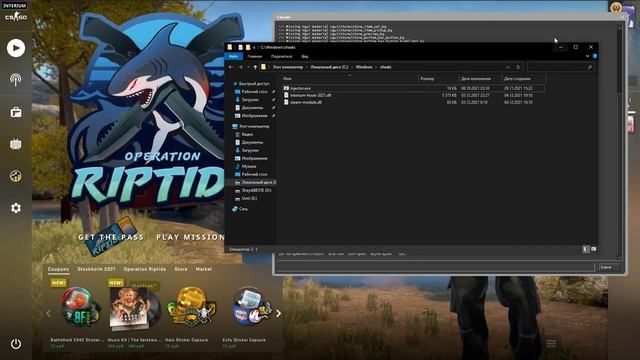Switch to the Operation Riptide store tab
This screenshot has height=360, width=640.
(145, 269)
